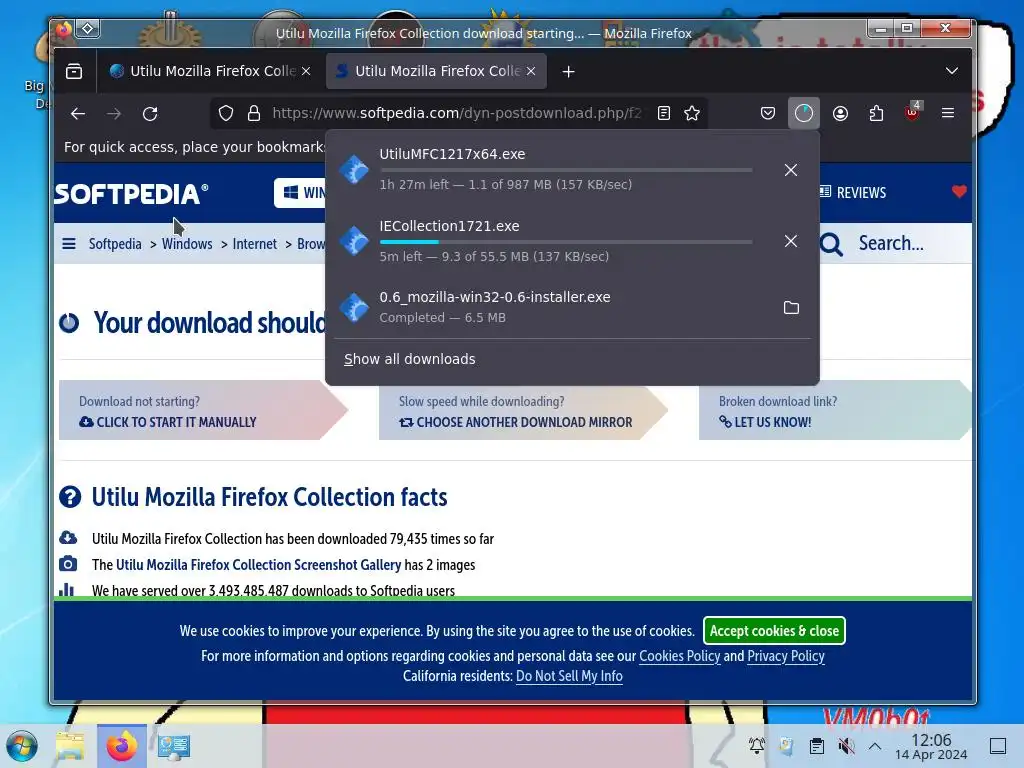This screenshot has height=768, width=1024.
Task: Close the active second tab
Action: click(x=531, y=71)
